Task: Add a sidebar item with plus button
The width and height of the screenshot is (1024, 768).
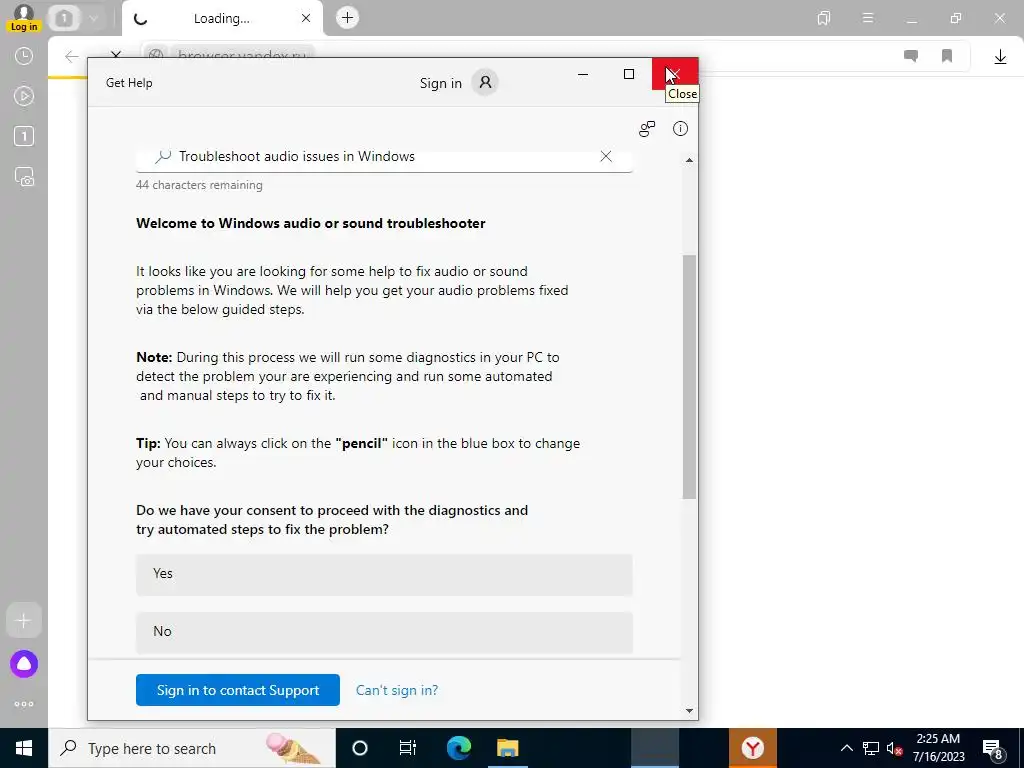Action: point(24,620)
